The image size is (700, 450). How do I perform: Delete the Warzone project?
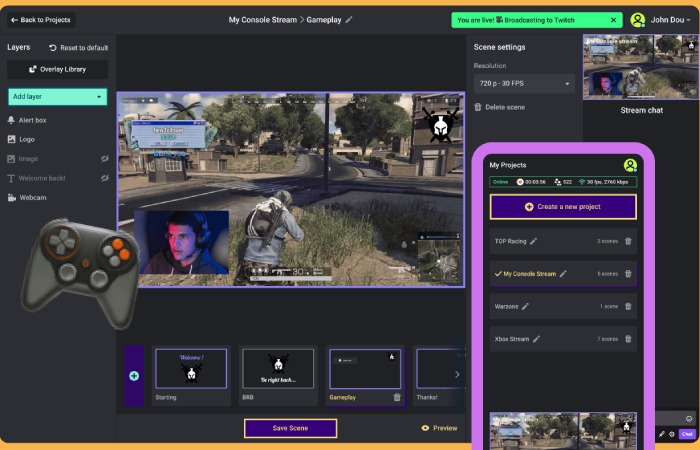(628, 306)
